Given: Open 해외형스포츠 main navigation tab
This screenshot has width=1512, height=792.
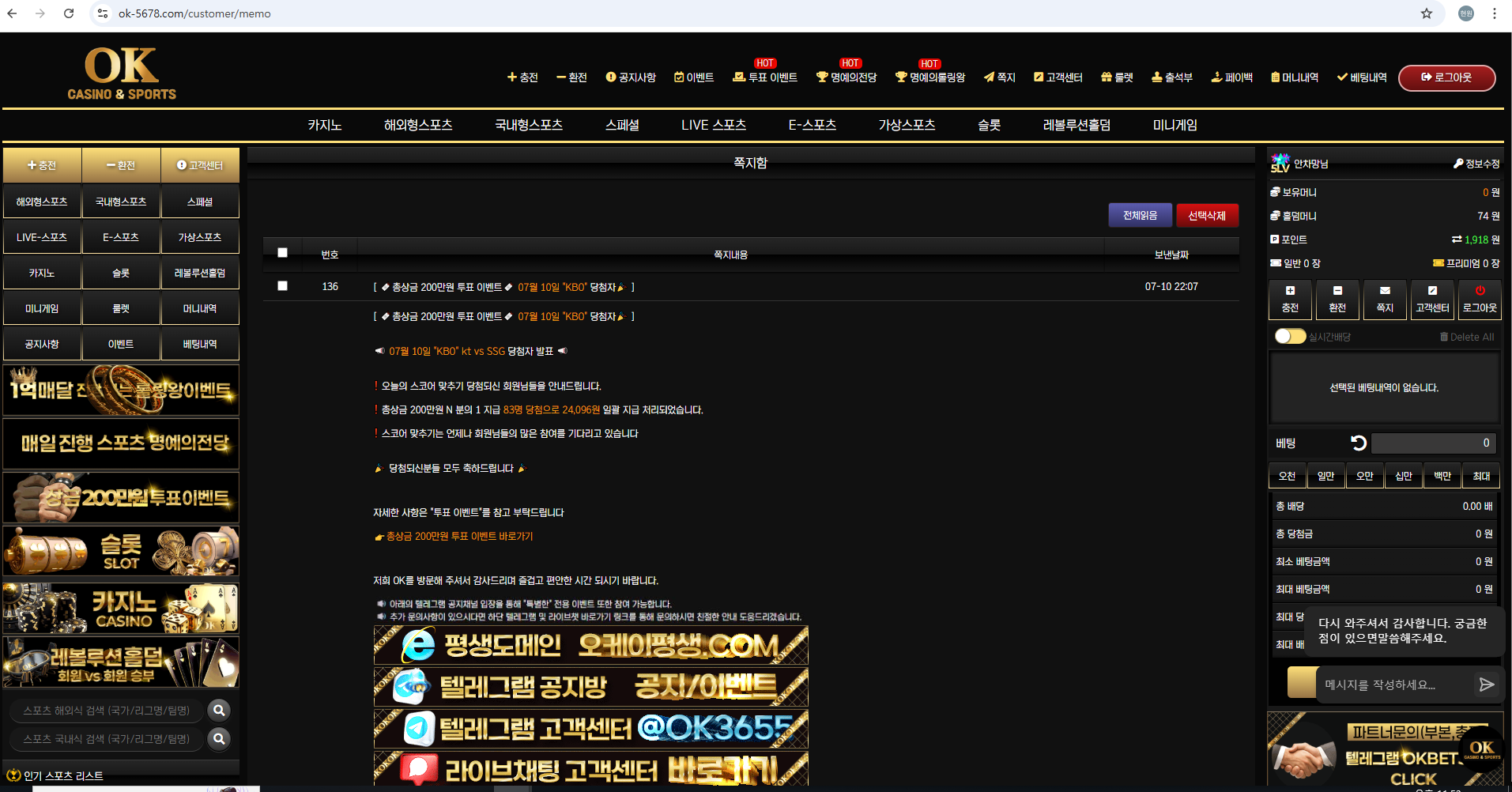Looking at the screenshot, I should click(x=418, y=125).
